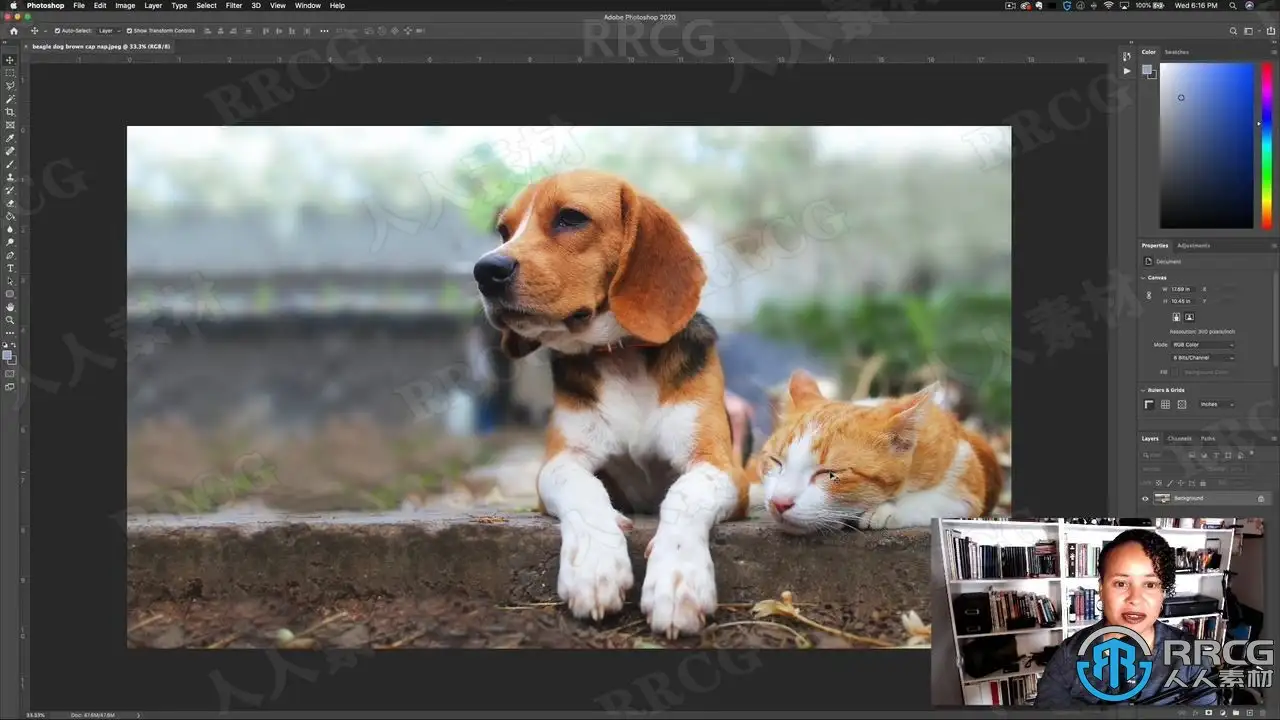This screenshot has width=1280, height=720.
Task: Select the Move tool in the toolbar
Action: pos(10,60)
